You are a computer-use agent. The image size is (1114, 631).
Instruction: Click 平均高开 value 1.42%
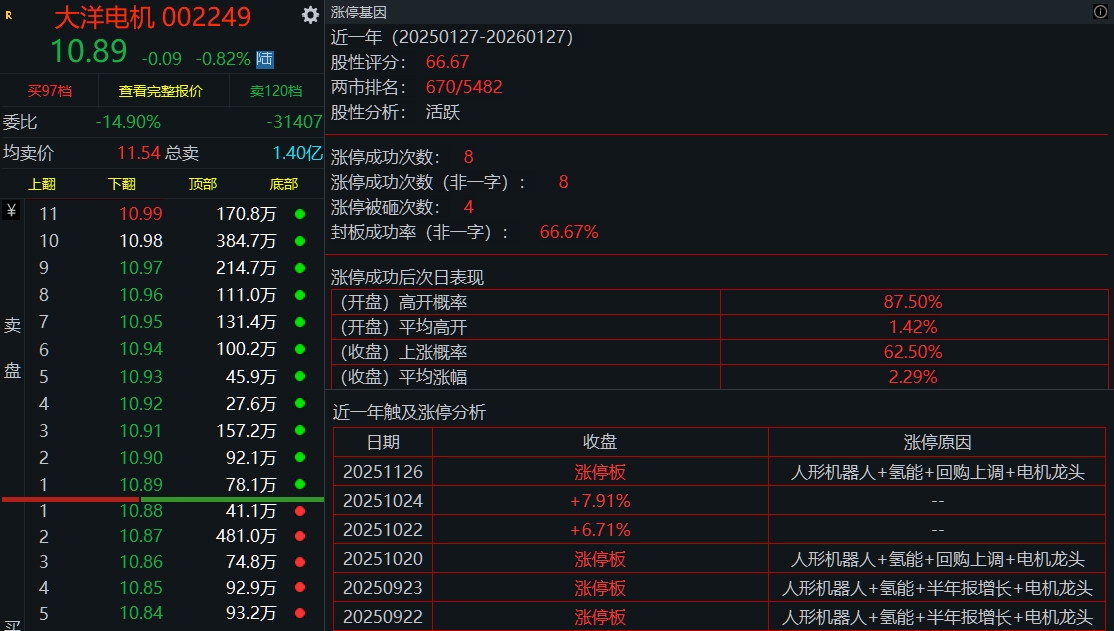click(x=913, y=327)
